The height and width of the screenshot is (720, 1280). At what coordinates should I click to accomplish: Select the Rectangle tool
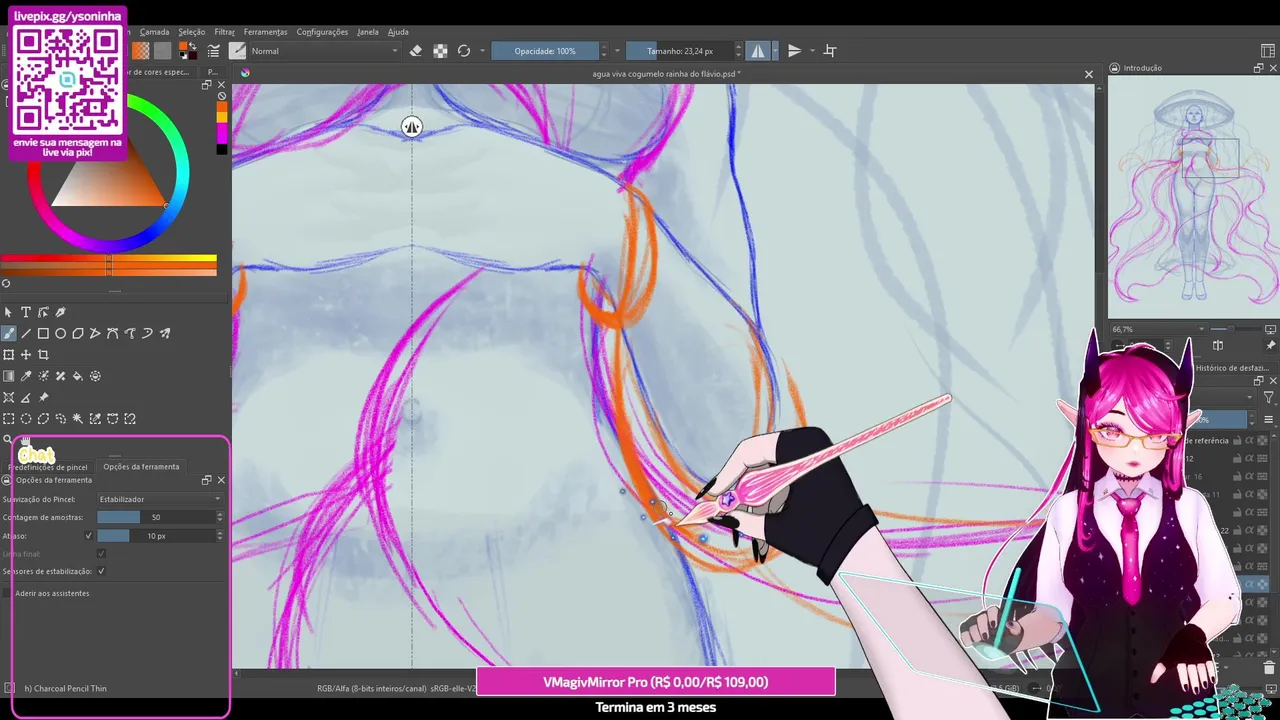[43, 333]
